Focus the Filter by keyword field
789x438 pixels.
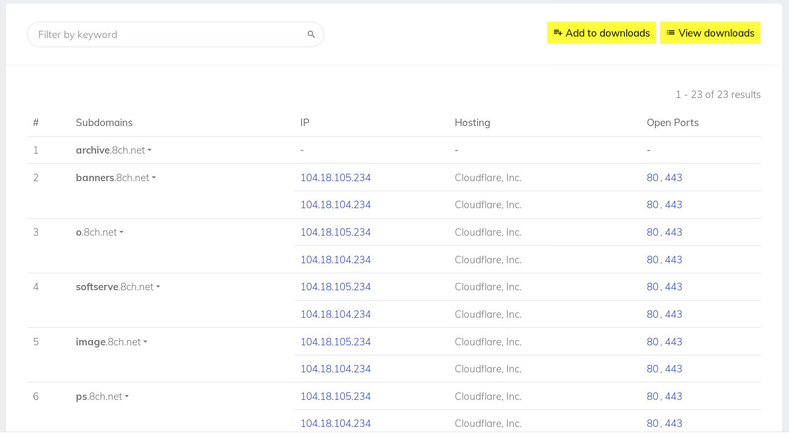pyautogui.click(x=175, y=34)
